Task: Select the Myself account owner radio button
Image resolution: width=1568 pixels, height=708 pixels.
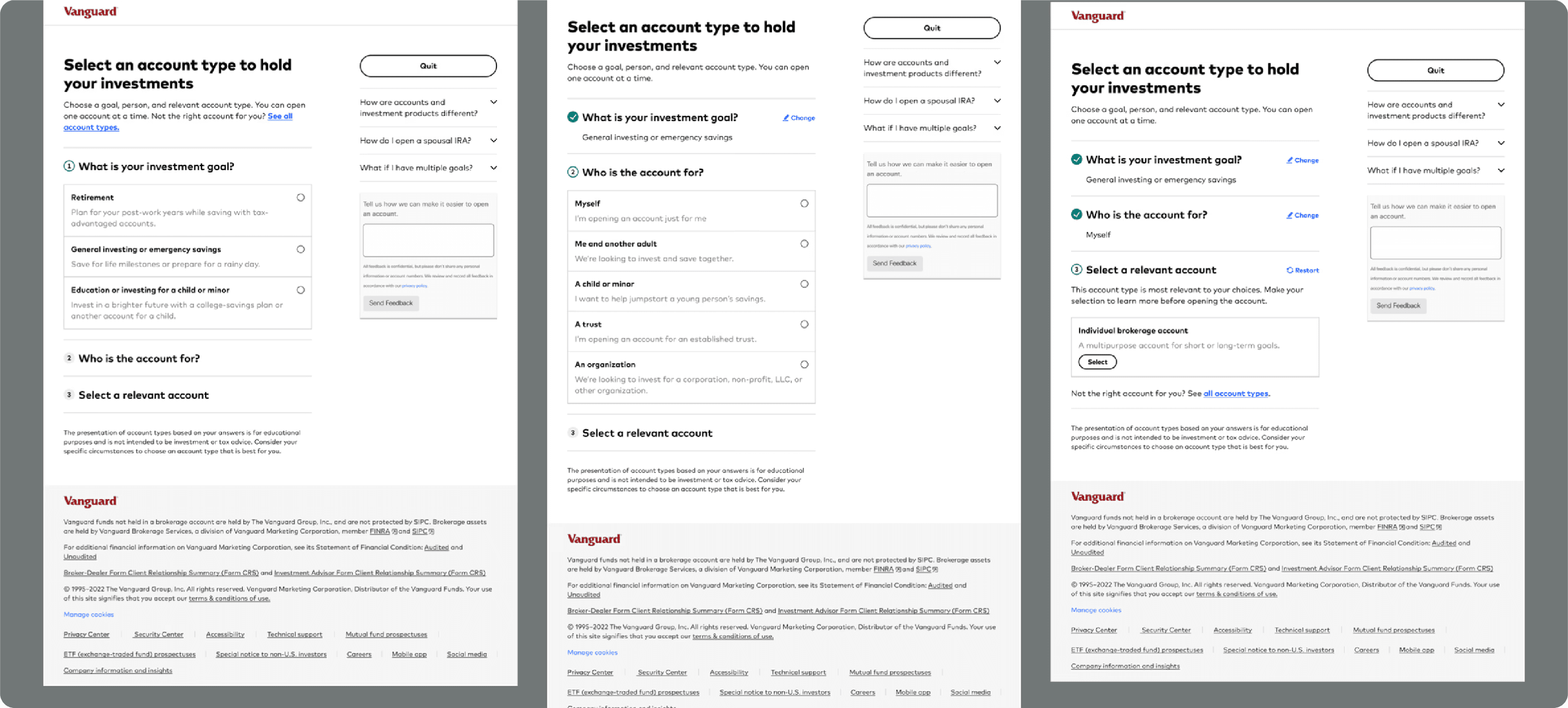Action: point(804,204)
